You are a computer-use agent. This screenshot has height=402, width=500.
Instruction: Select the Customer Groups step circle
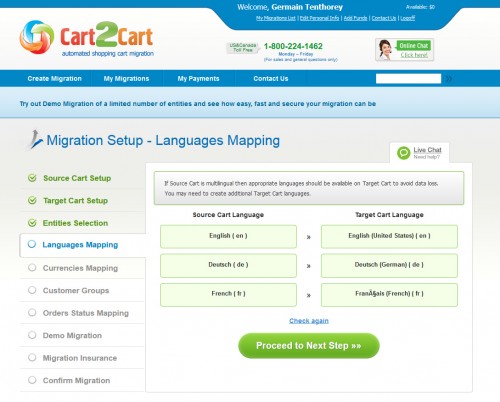point(32,290)
